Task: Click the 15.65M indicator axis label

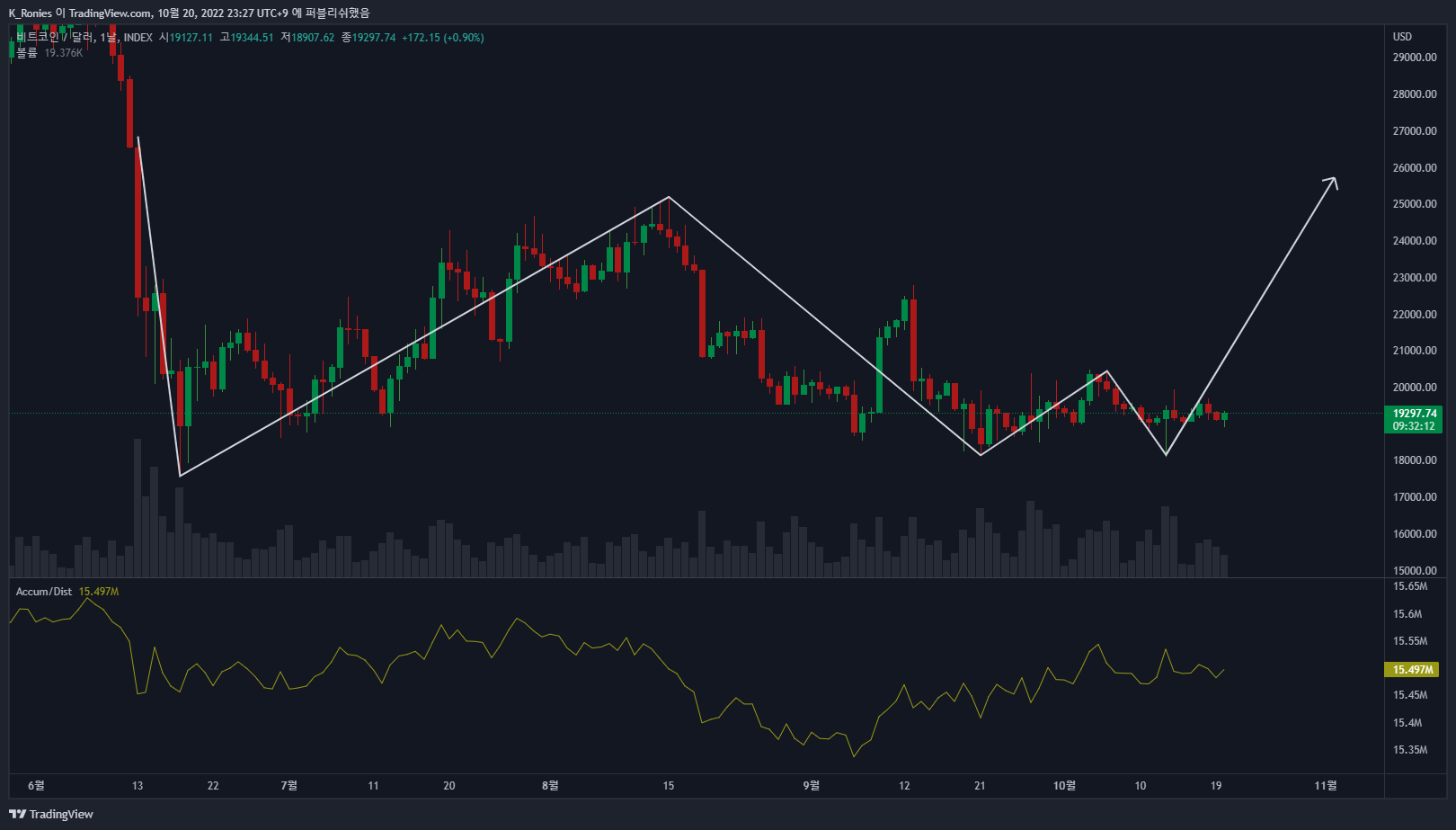Action: pos(1410,586)
